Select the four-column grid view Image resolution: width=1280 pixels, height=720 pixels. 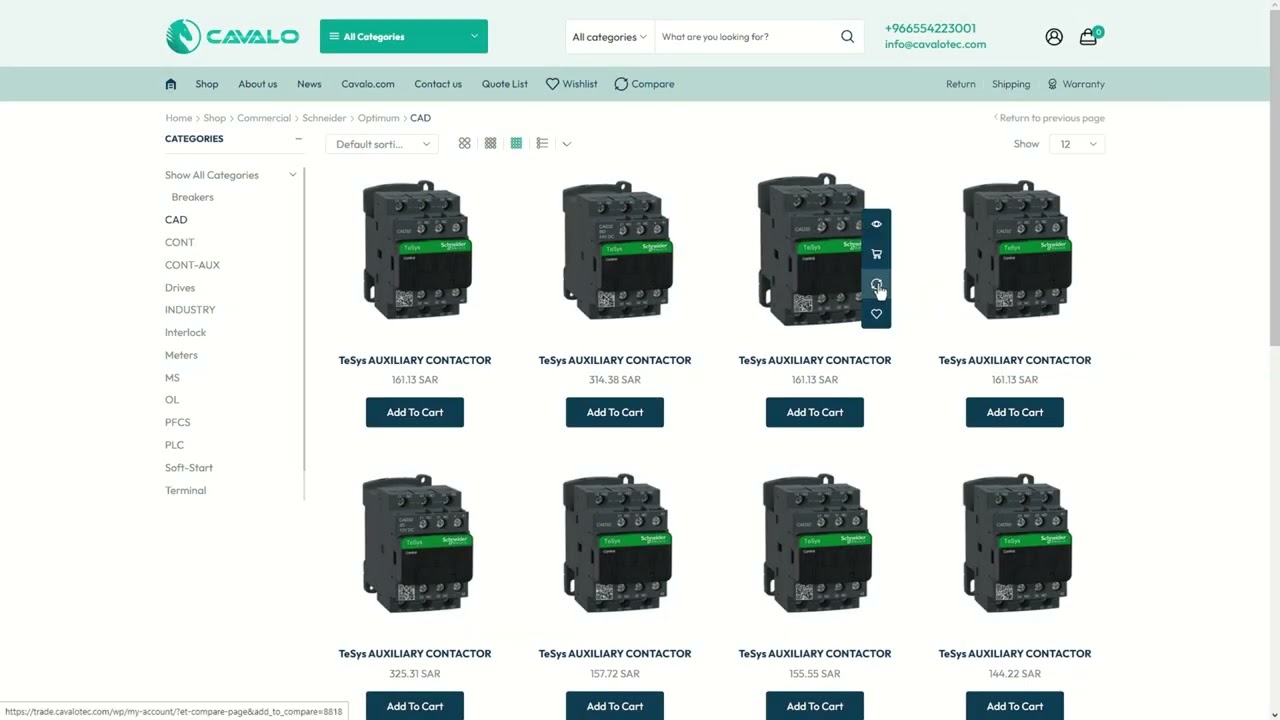pyautogui.click(x=516, y=144)
